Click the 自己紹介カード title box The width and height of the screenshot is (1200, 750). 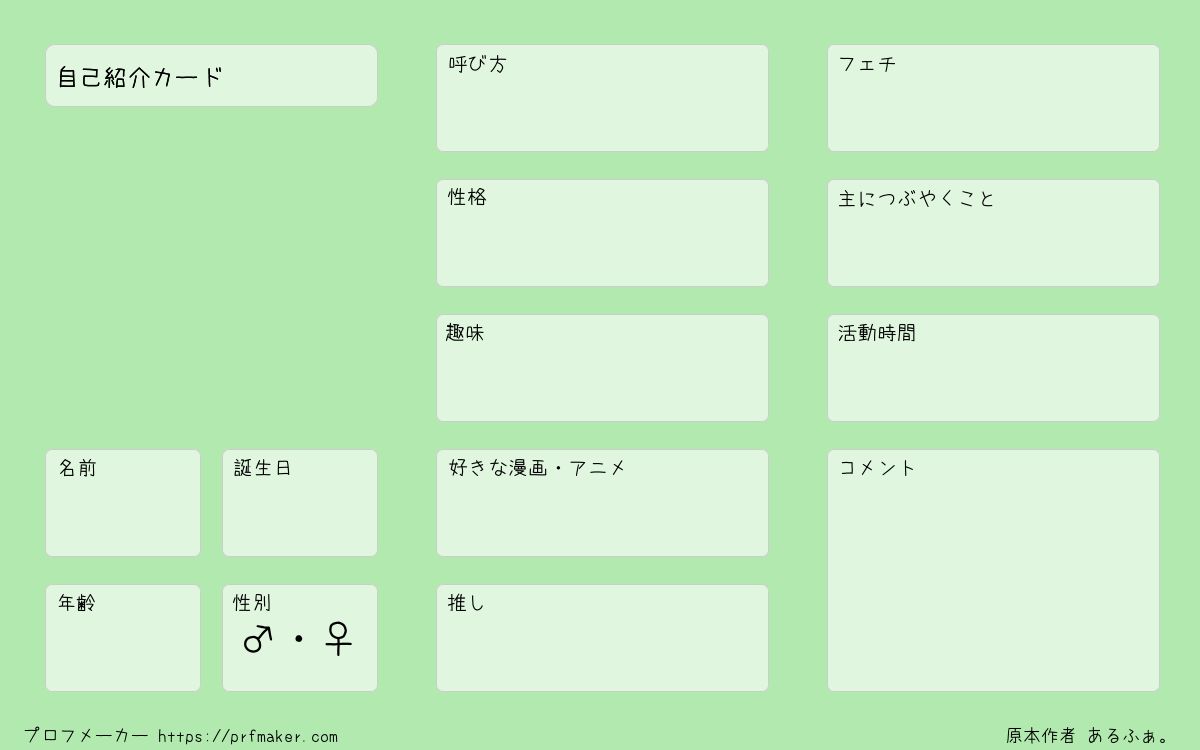click(211, 75)
